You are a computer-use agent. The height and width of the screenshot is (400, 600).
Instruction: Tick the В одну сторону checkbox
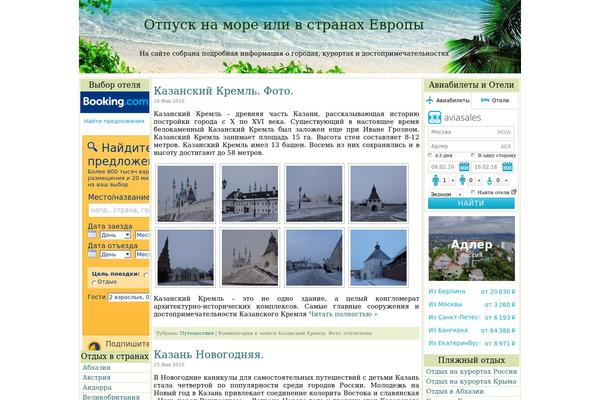coord(473,155)
